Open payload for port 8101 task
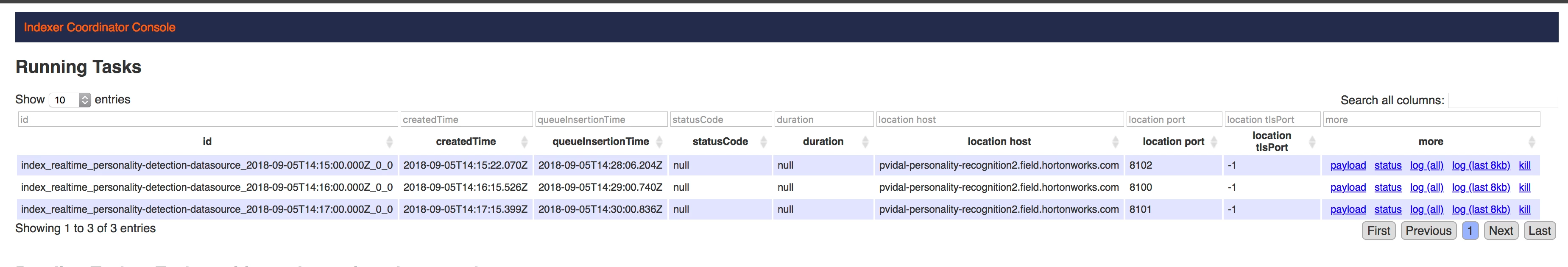The height and width of the screenshot is (267, 1568). click(1348, 209)
